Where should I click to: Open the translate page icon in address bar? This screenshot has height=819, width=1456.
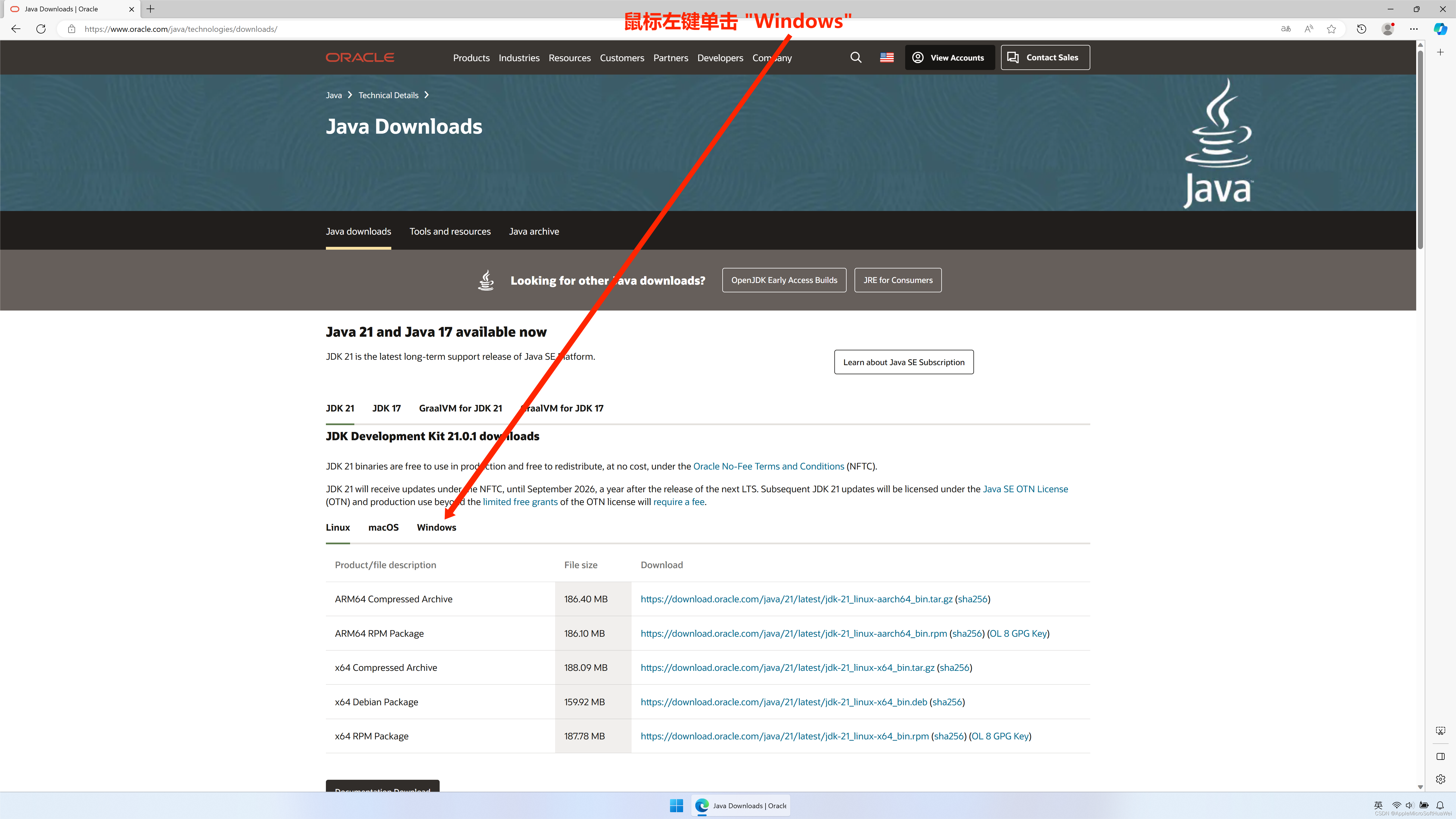pyautogui.click(x=1286, y=29)
